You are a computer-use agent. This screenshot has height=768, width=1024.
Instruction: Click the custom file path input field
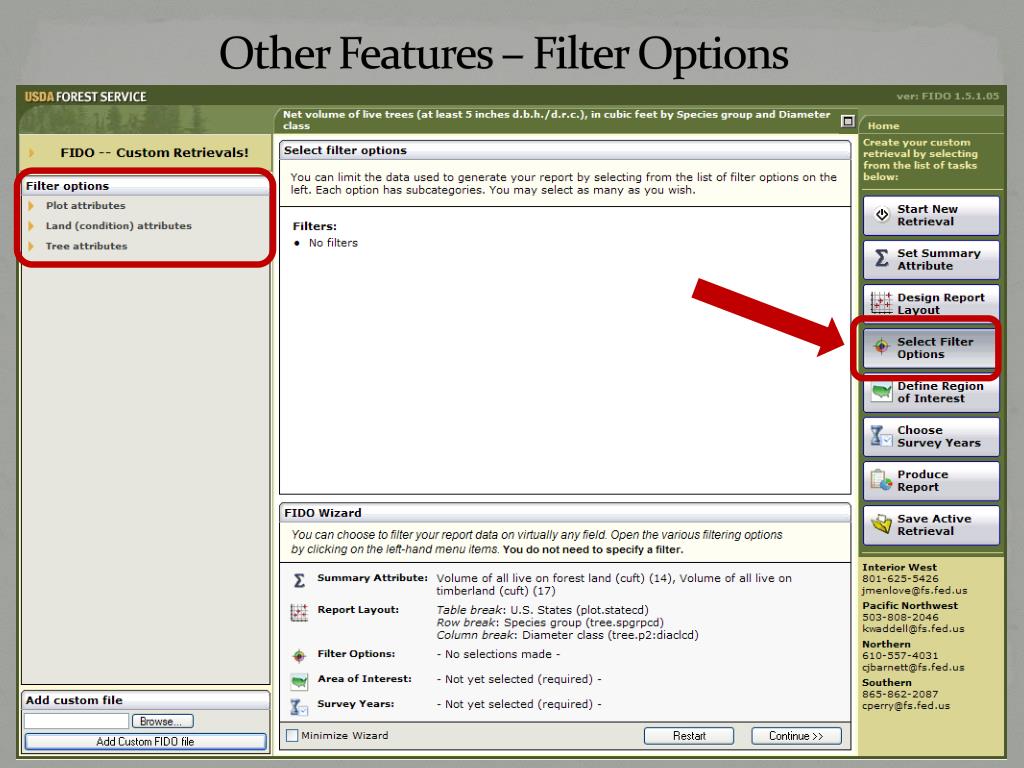(x=76, y=721)
